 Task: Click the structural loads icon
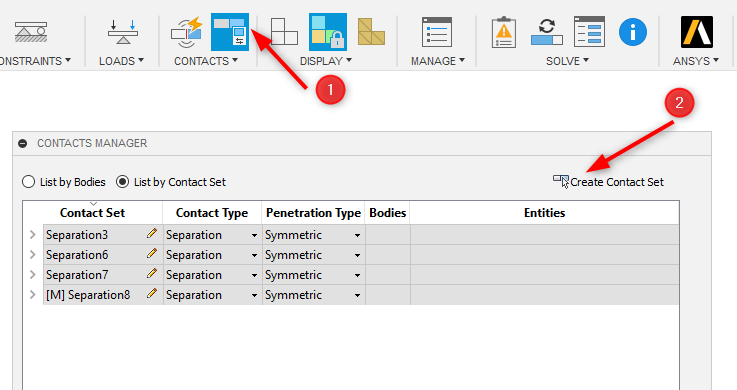pos(123,32)
